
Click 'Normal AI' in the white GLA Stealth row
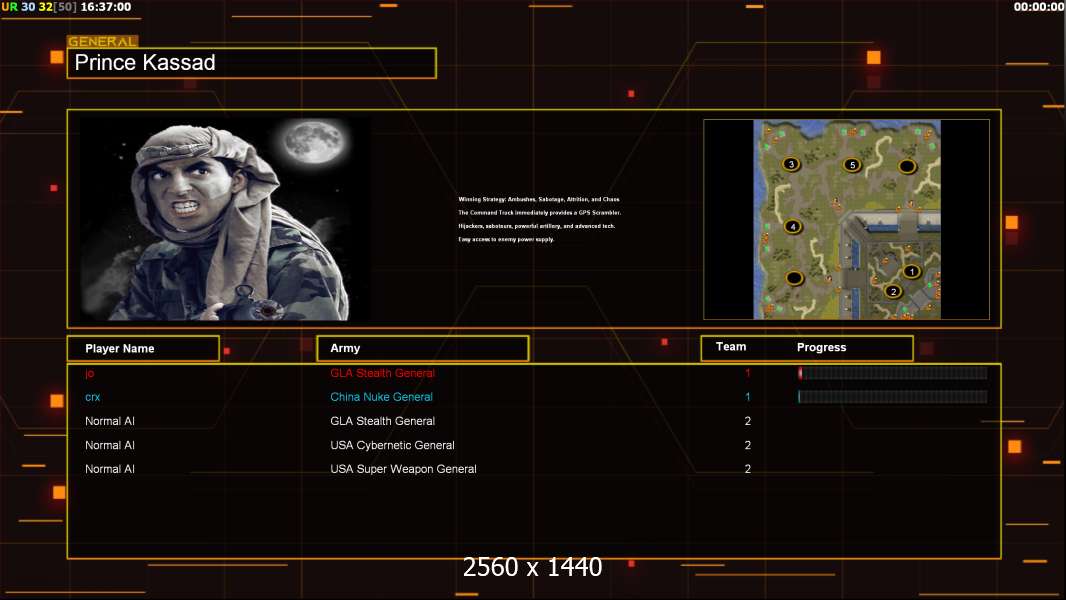pos(109,421)
